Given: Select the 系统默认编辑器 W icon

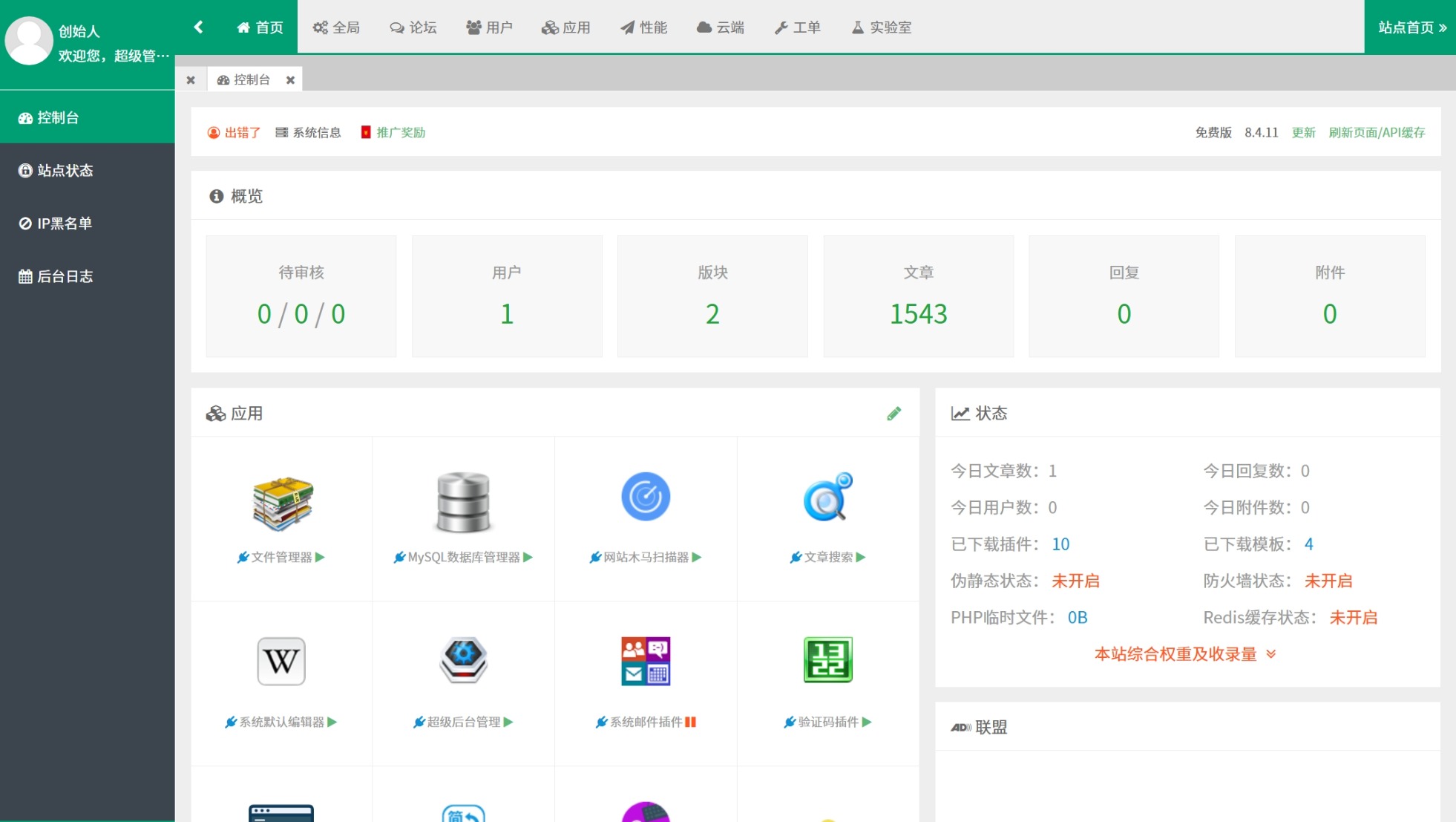Looking at the screenshot, I should coord(281,661).
